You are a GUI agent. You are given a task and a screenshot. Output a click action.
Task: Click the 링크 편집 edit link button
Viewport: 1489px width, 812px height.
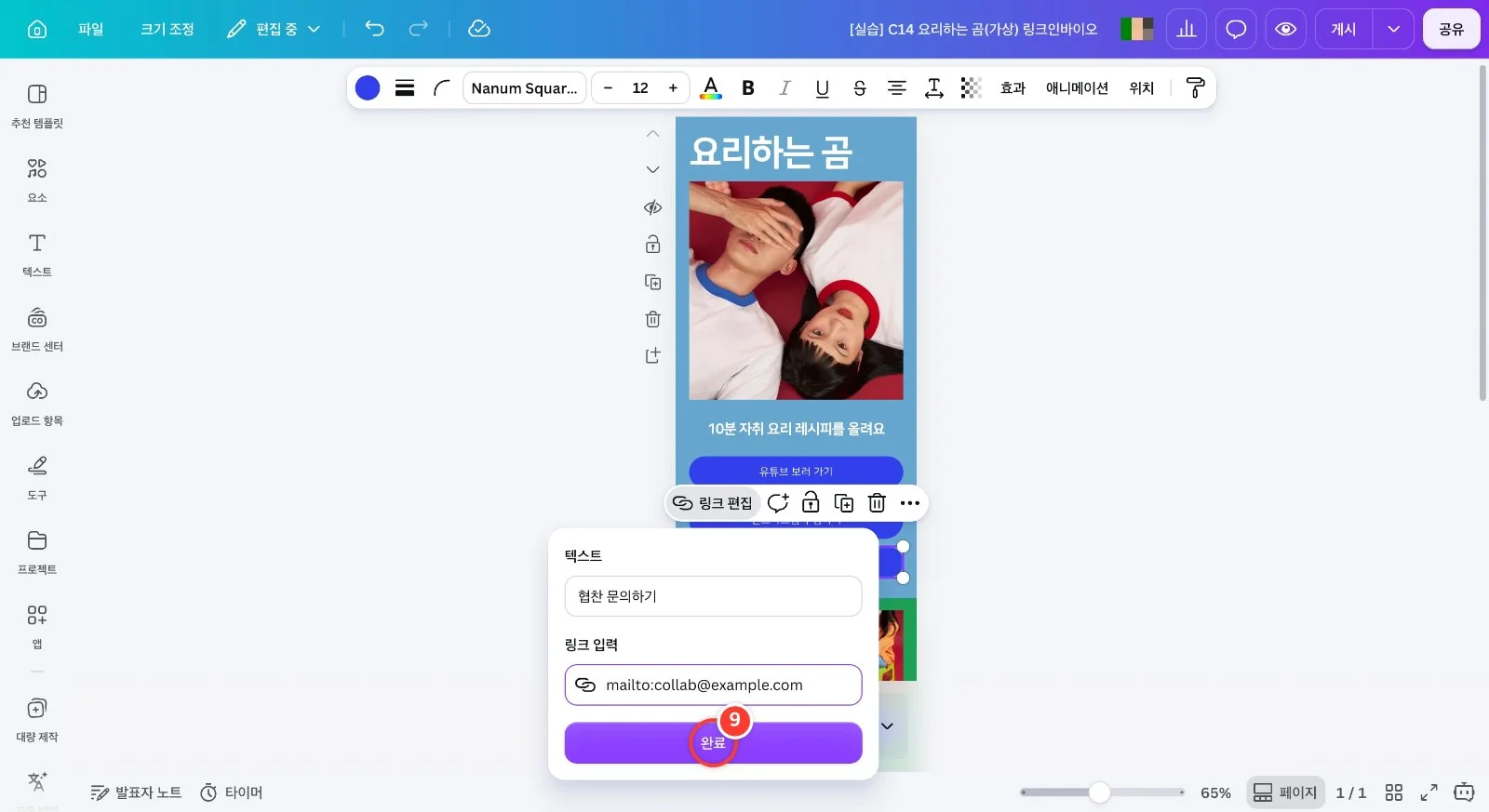point(713,503)
